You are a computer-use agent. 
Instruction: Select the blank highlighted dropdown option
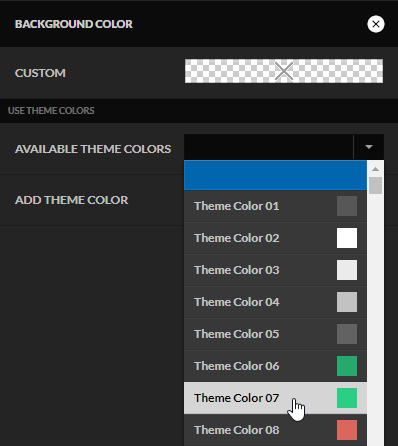pyautogui.click(x=275, y=175)
